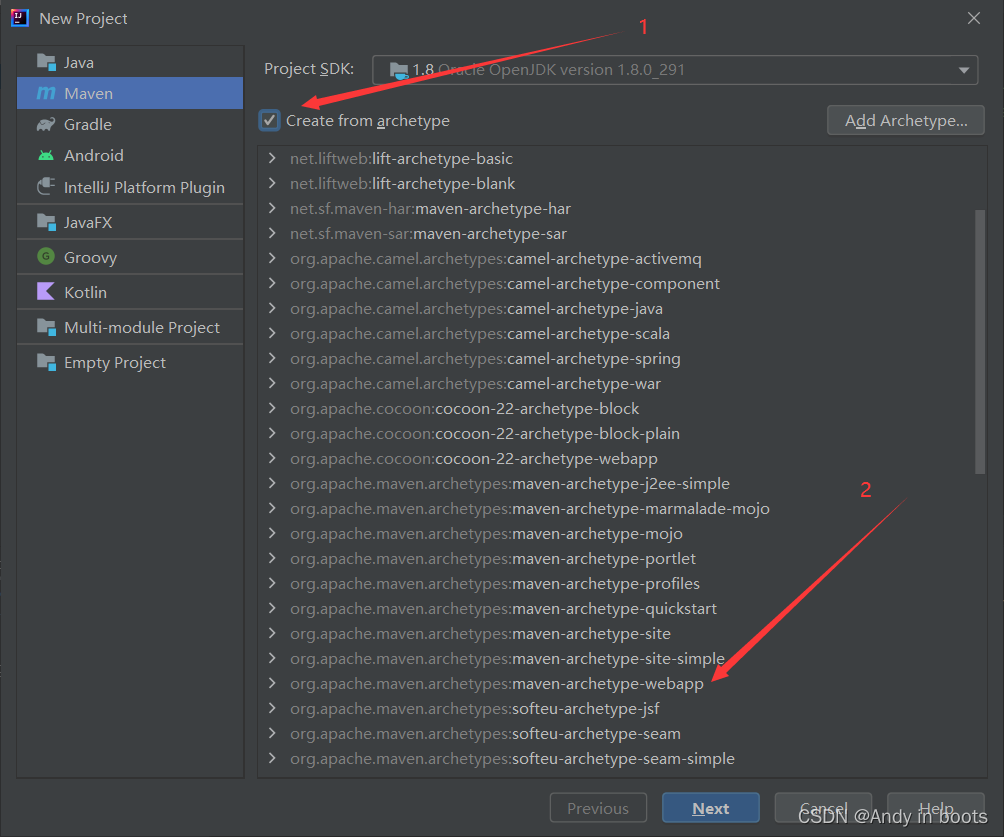The height and width of the screenshot is (837, 1004).
Task: Select IntelliJ Platform Plugin label
Action: pos(144,188)
